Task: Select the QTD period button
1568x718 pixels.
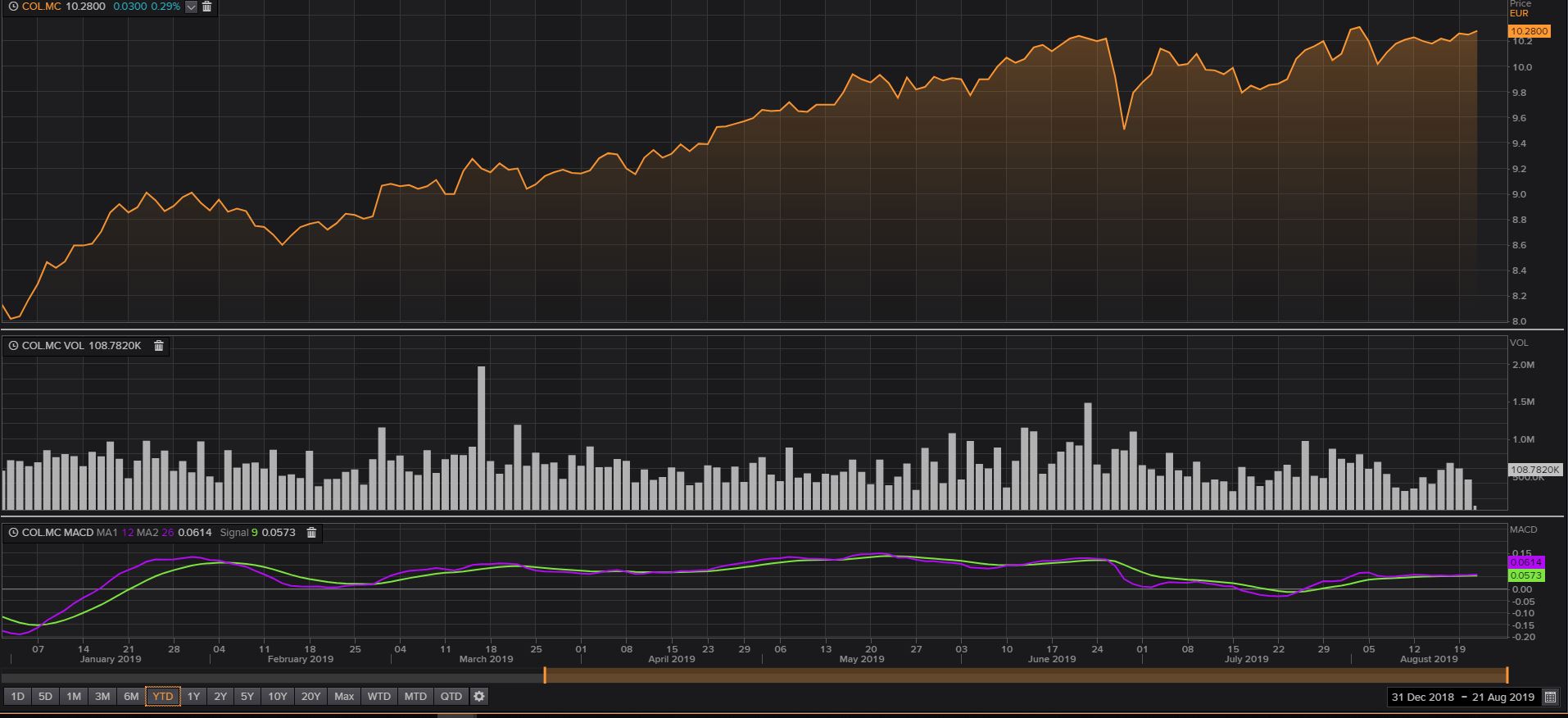Action: click(451, 697)
